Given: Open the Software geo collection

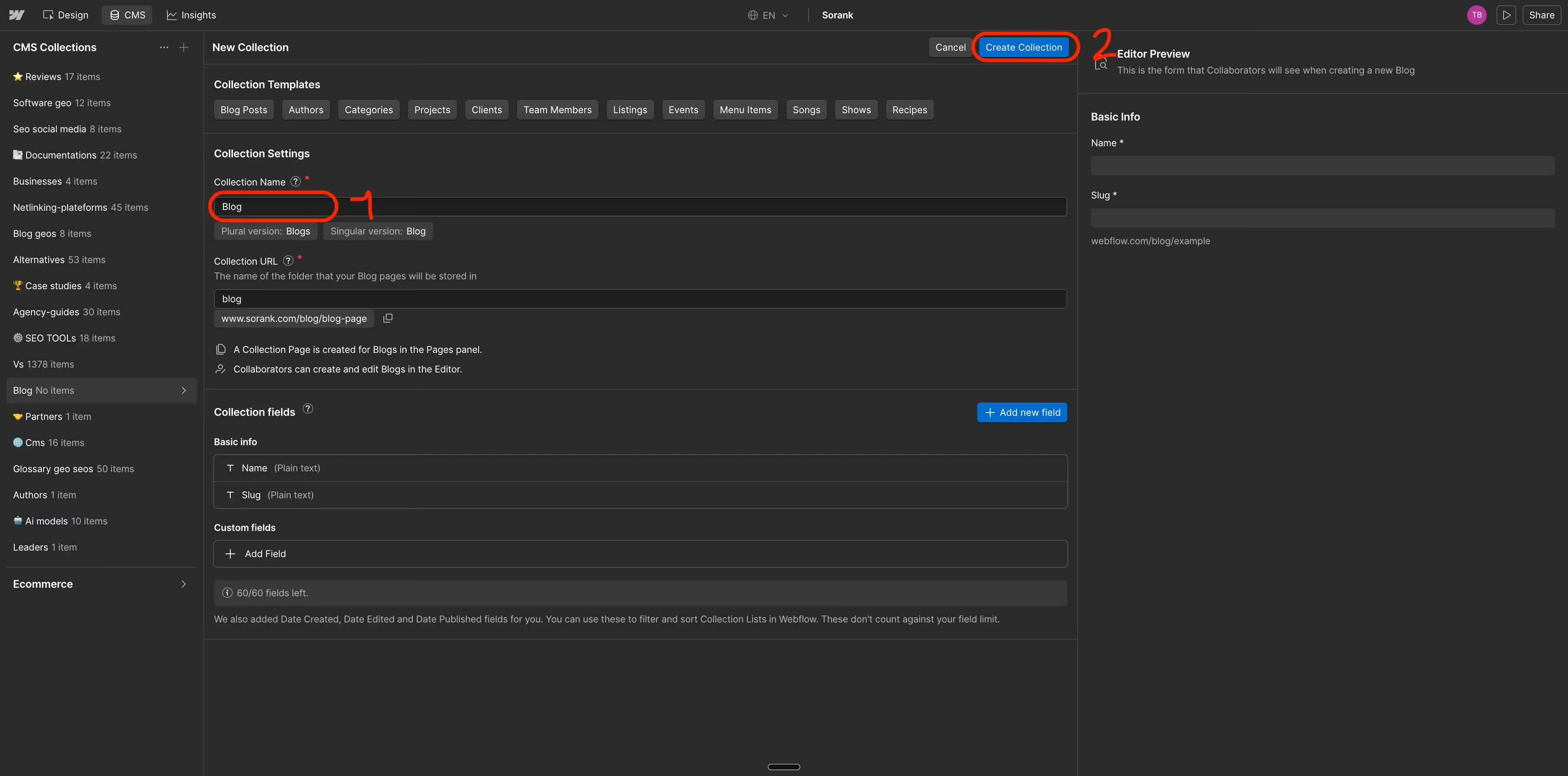Looking at the screenshot, I should pyautogui.click(x=101, y=103).
